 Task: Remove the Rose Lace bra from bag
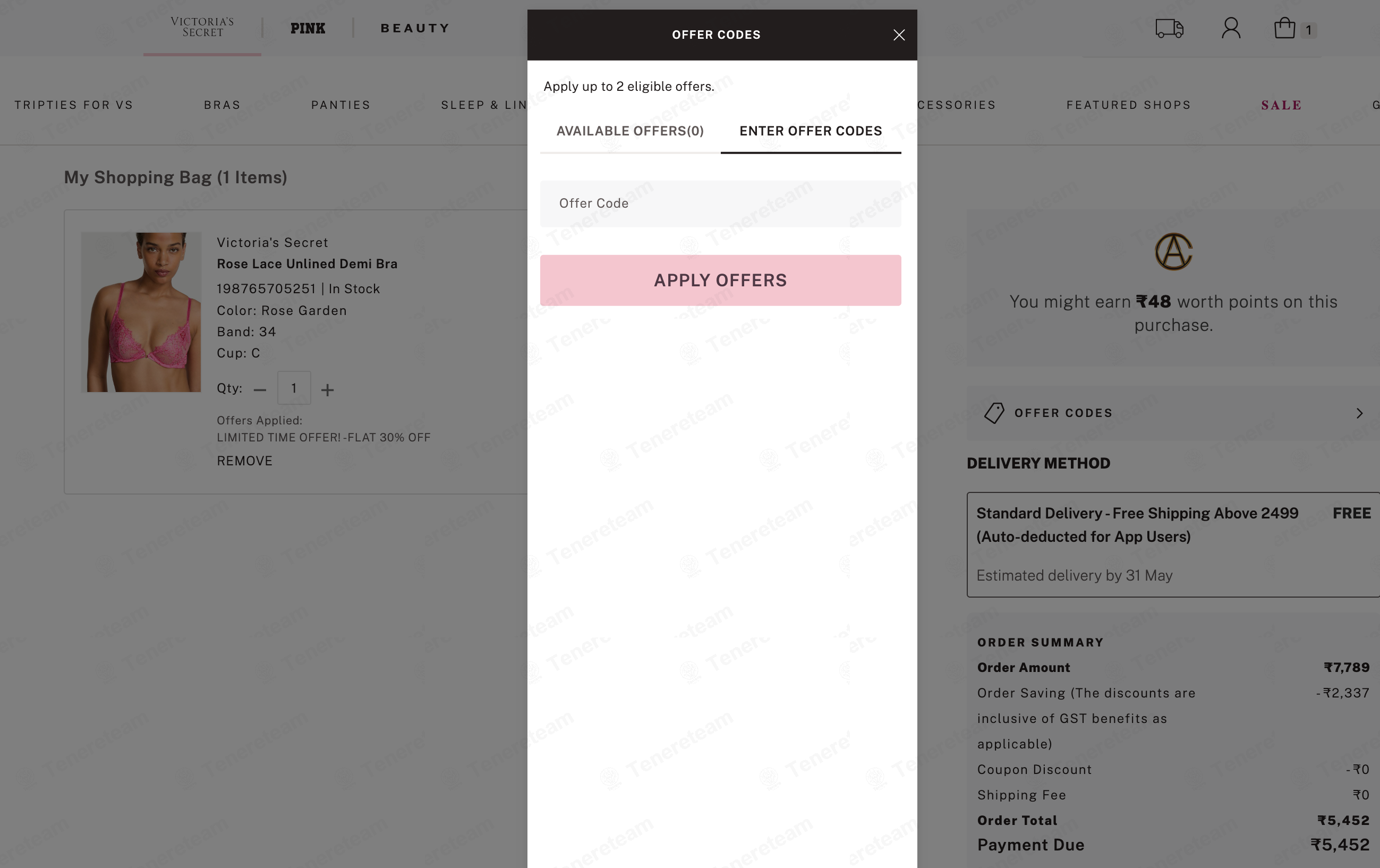[244, 461]
